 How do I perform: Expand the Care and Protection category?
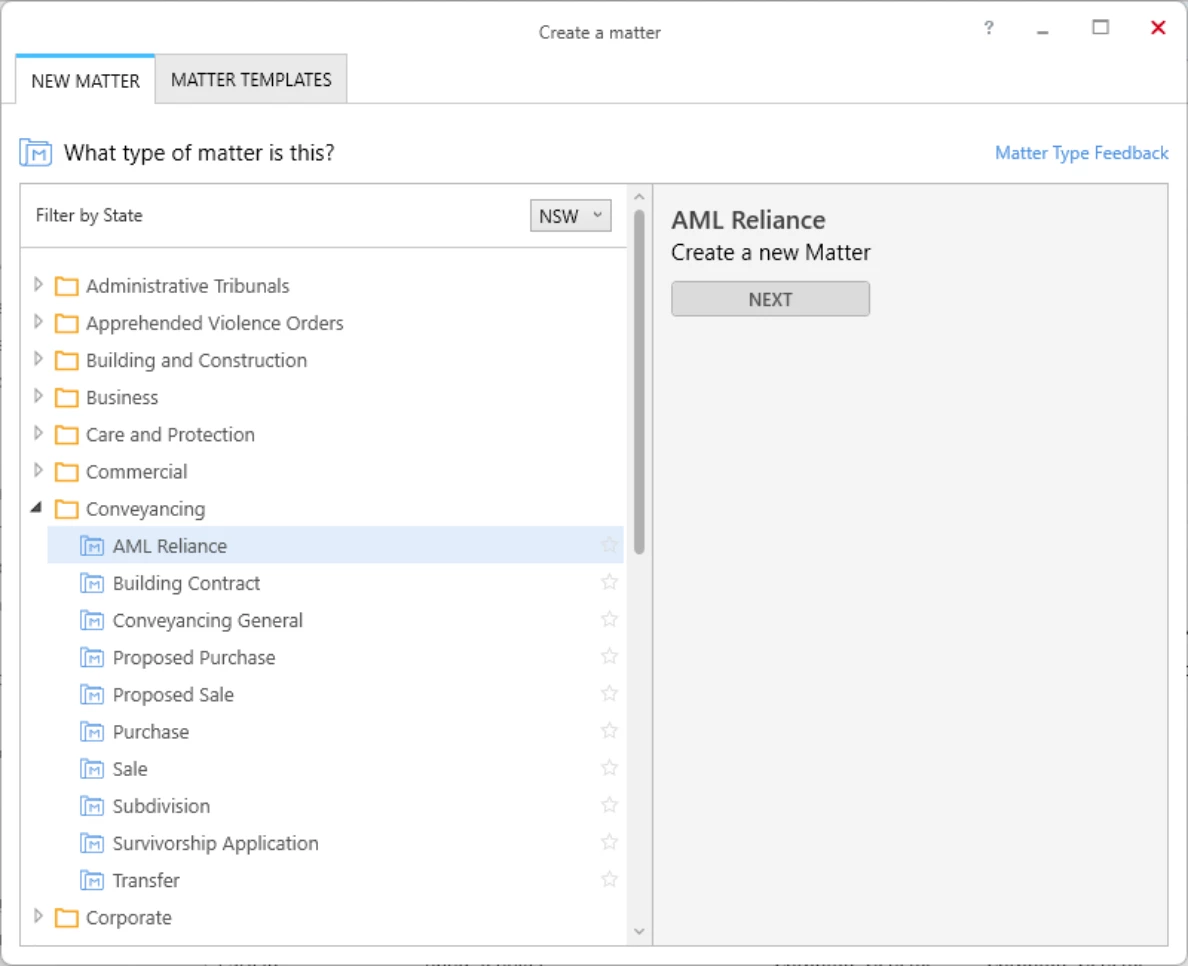(38, 433)
